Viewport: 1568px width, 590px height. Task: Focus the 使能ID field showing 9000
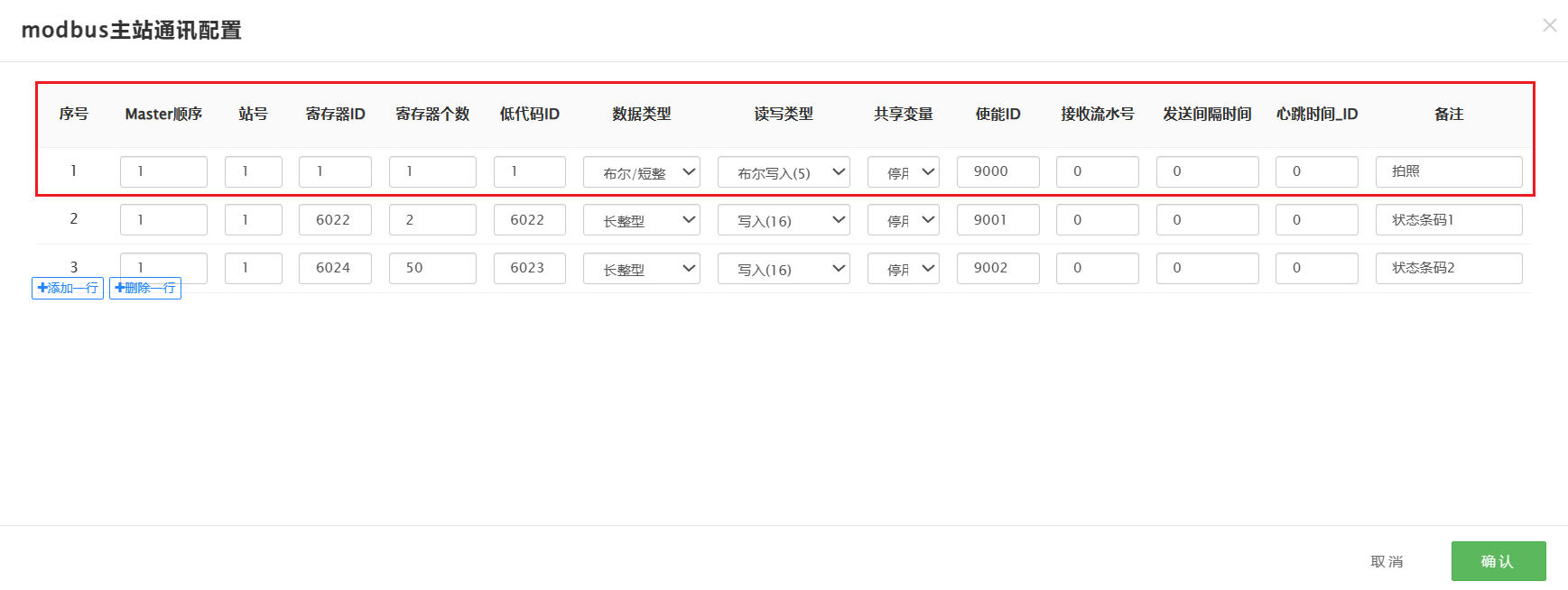(x=997, y=171)
